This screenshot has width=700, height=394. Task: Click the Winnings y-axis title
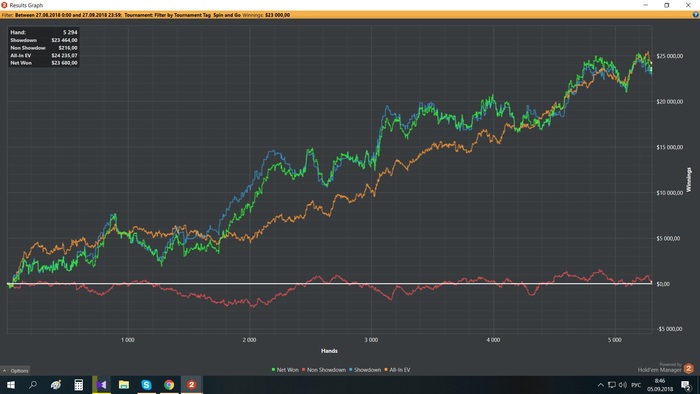pos(689,180)
